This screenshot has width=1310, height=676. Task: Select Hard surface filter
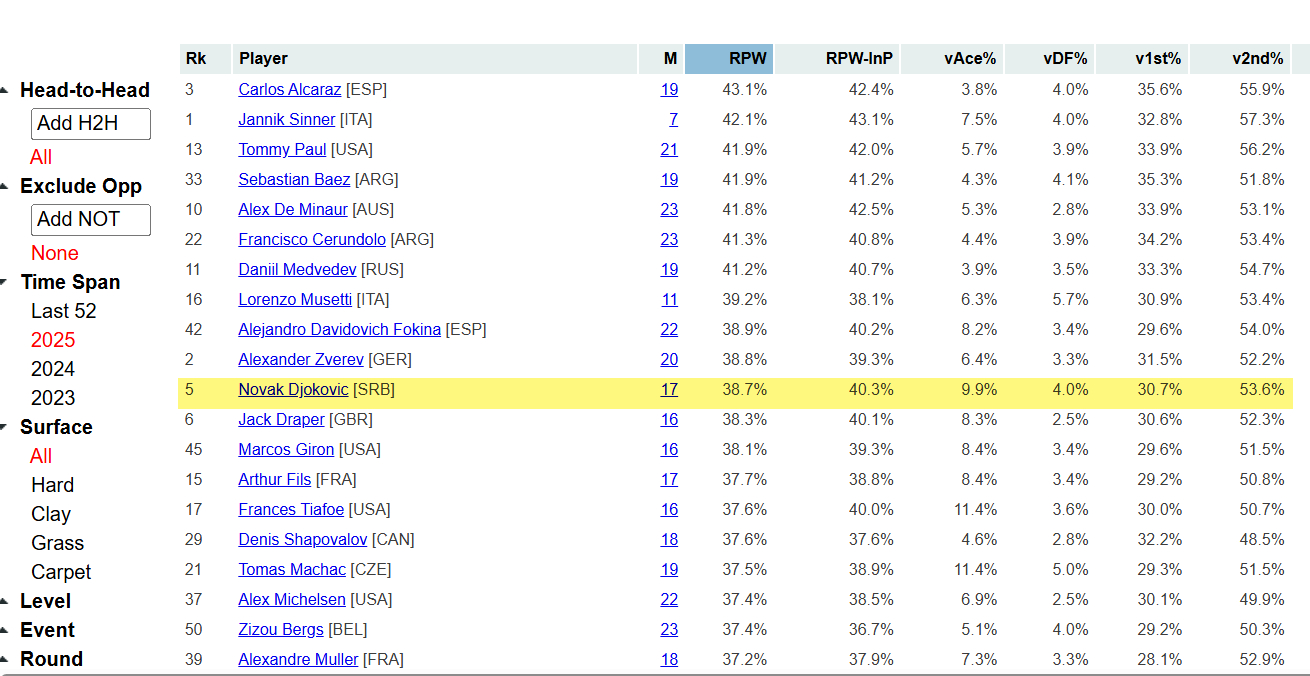52,485
